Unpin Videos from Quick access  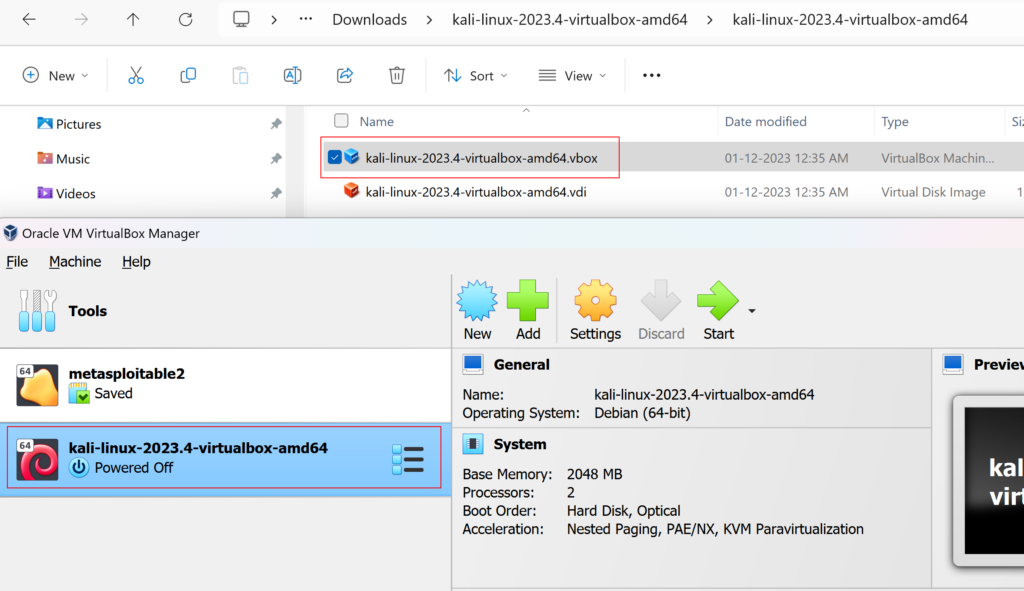point(276,193)
